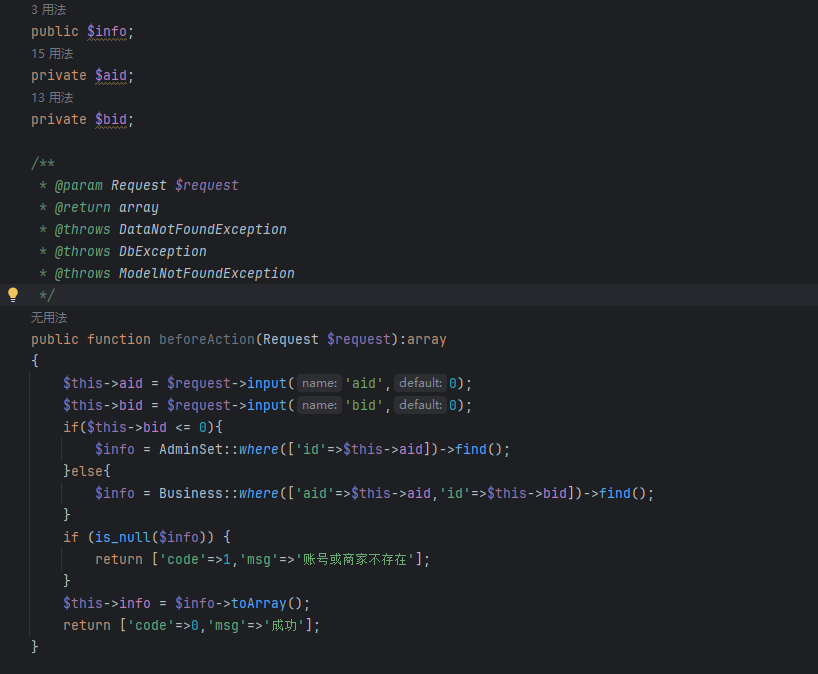Image resolution: width=818 pixels, height=674 pixels.
Task: Click the is_null function call
Action: click(x=118, y=537)
